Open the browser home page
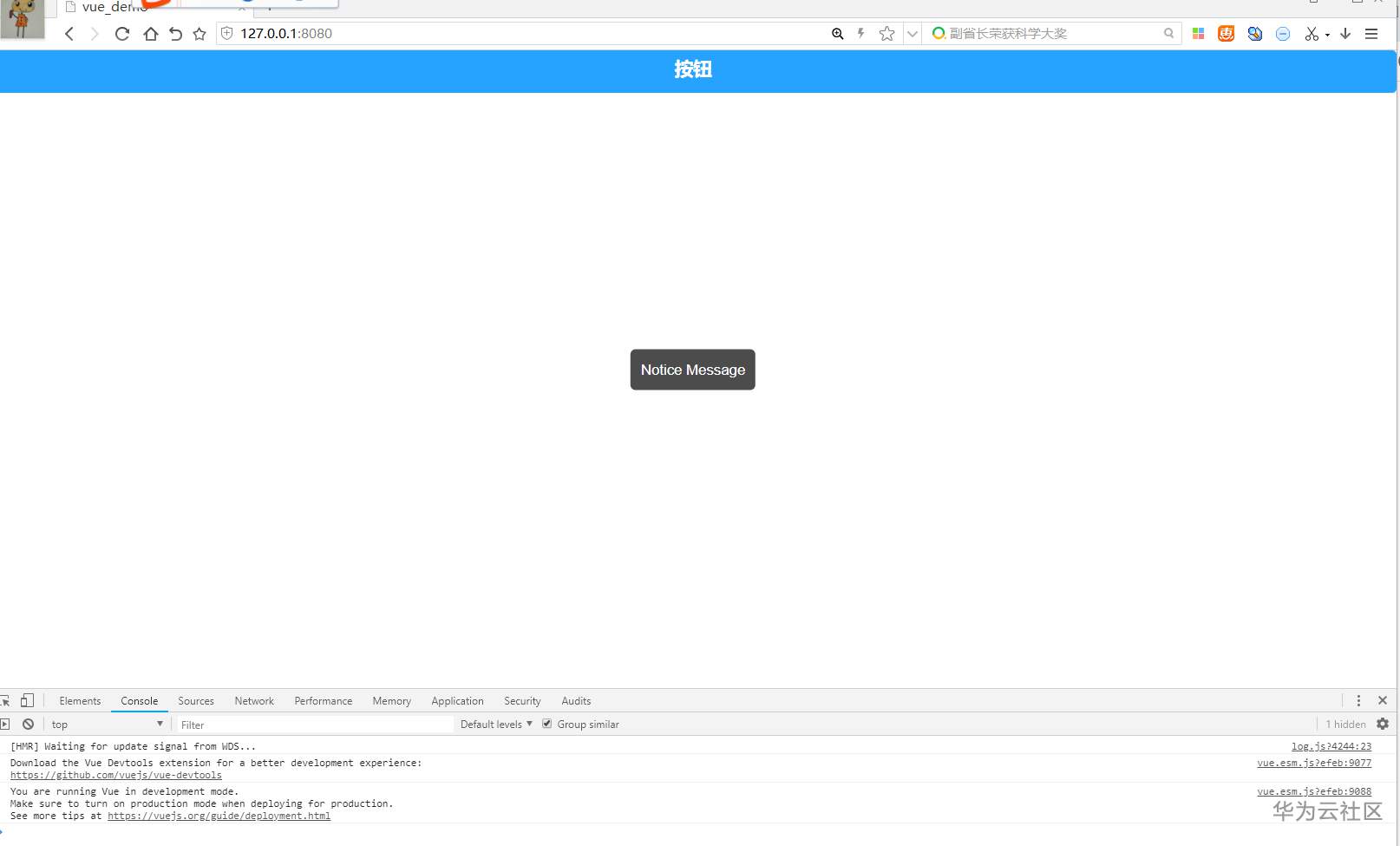The image size is (1400, 846). tap(150, 34)
